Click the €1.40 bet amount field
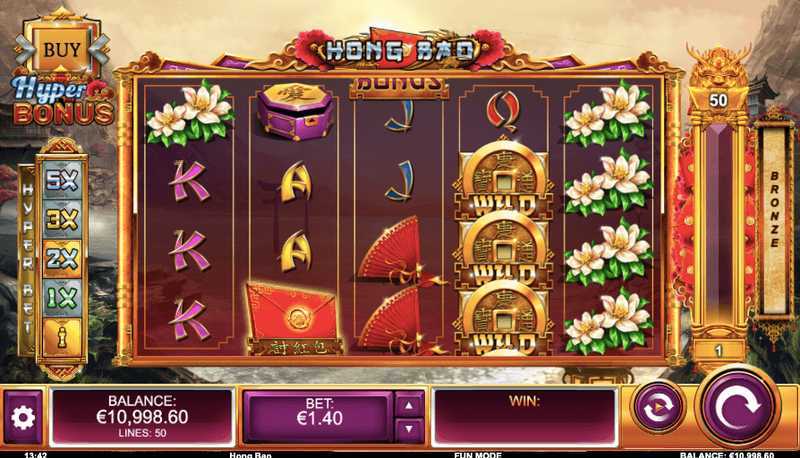Viewport: 800px width, 458px height. click(x=317, y=416)
